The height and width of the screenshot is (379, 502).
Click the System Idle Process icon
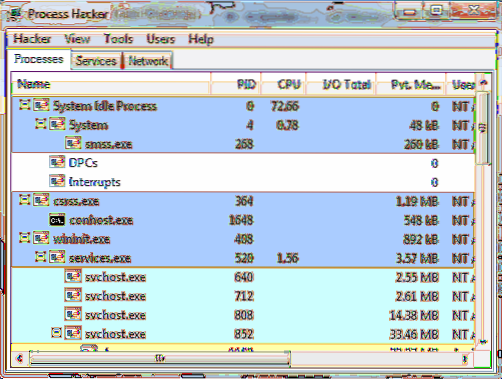pos(41,106)
